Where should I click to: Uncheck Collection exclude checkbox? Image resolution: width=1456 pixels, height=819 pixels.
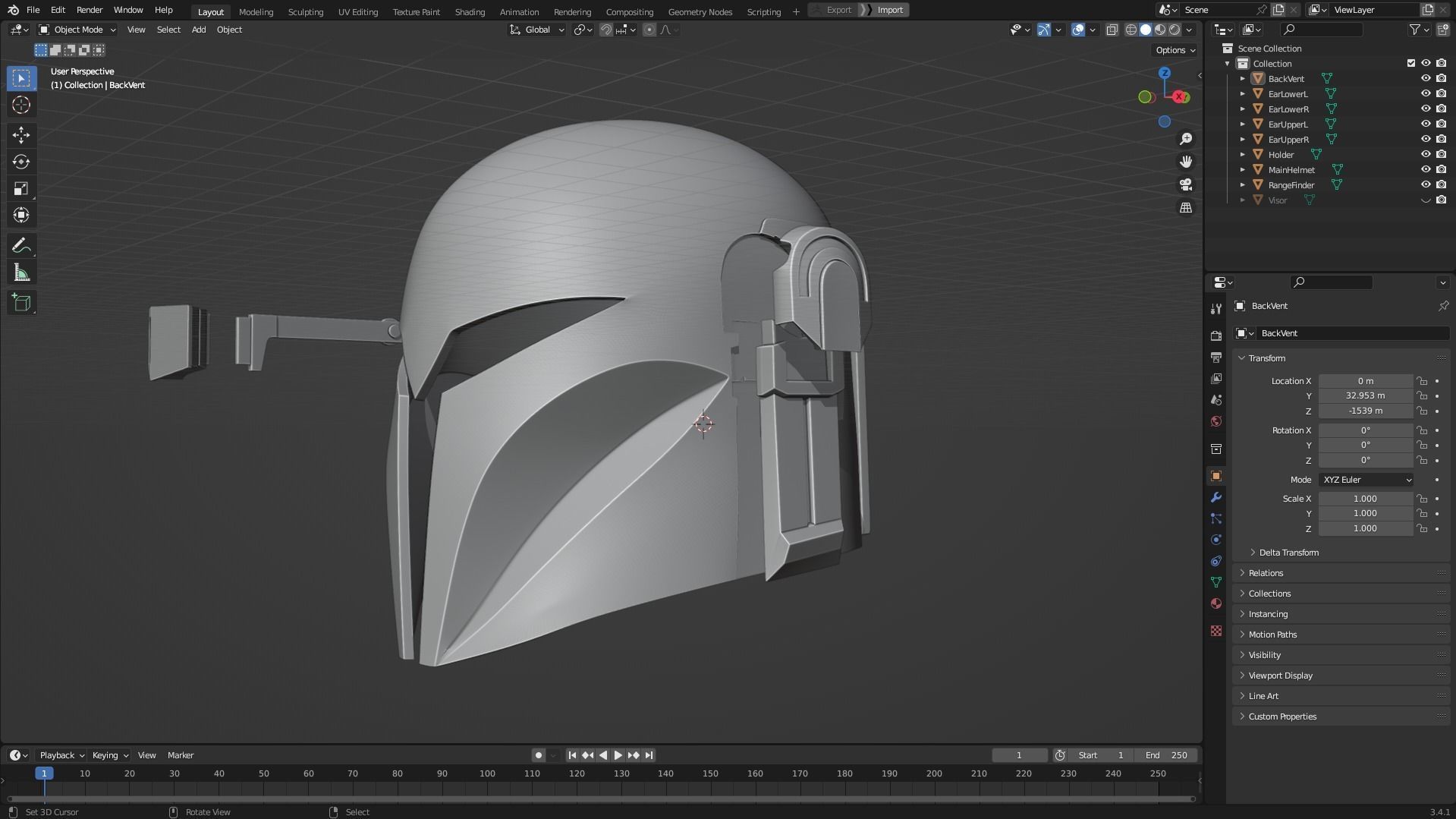(x=1411, y=63)
